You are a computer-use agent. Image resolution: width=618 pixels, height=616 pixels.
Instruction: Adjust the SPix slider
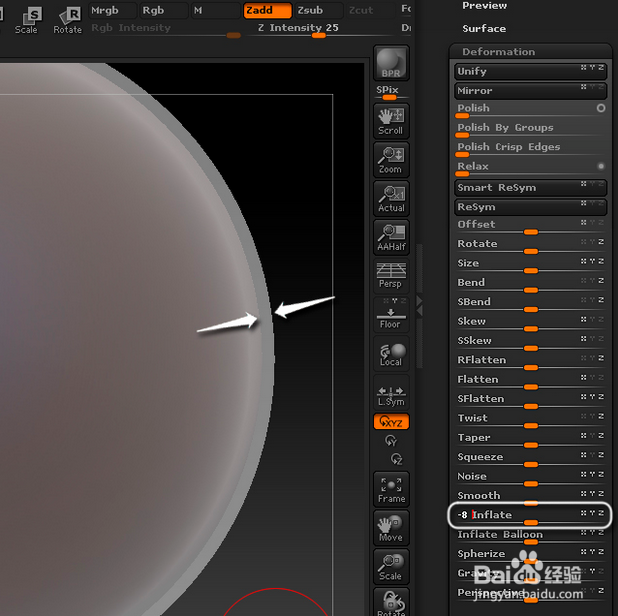click(391, 93)
